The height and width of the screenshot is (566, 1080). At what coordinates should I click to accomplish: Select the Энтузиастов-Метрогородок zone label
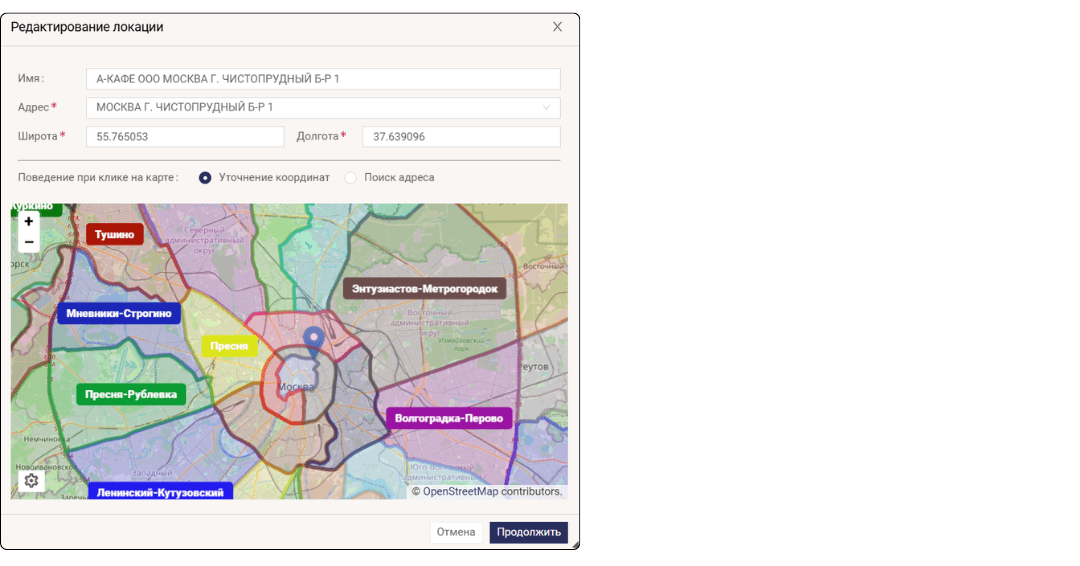[424, 288]
